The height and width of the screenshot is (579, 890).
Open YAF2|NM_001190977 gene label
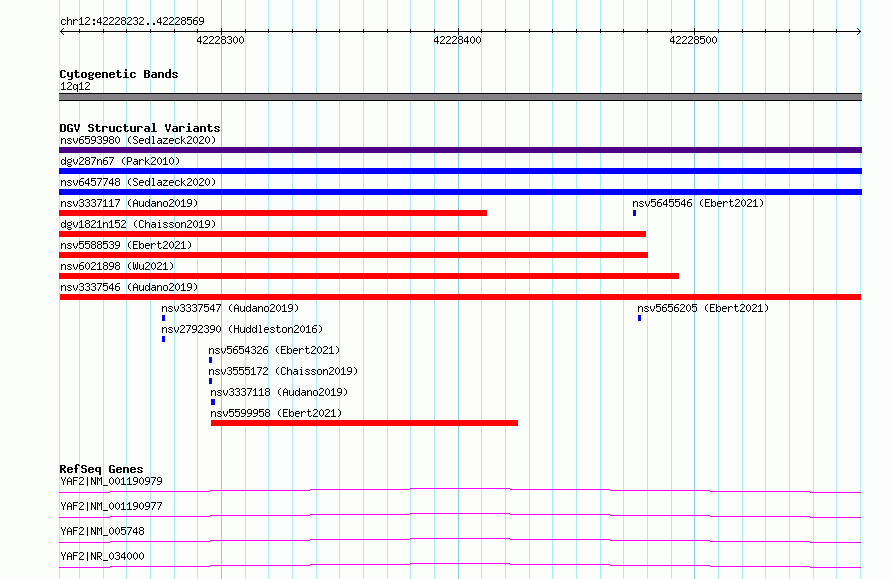click(111, 506)
